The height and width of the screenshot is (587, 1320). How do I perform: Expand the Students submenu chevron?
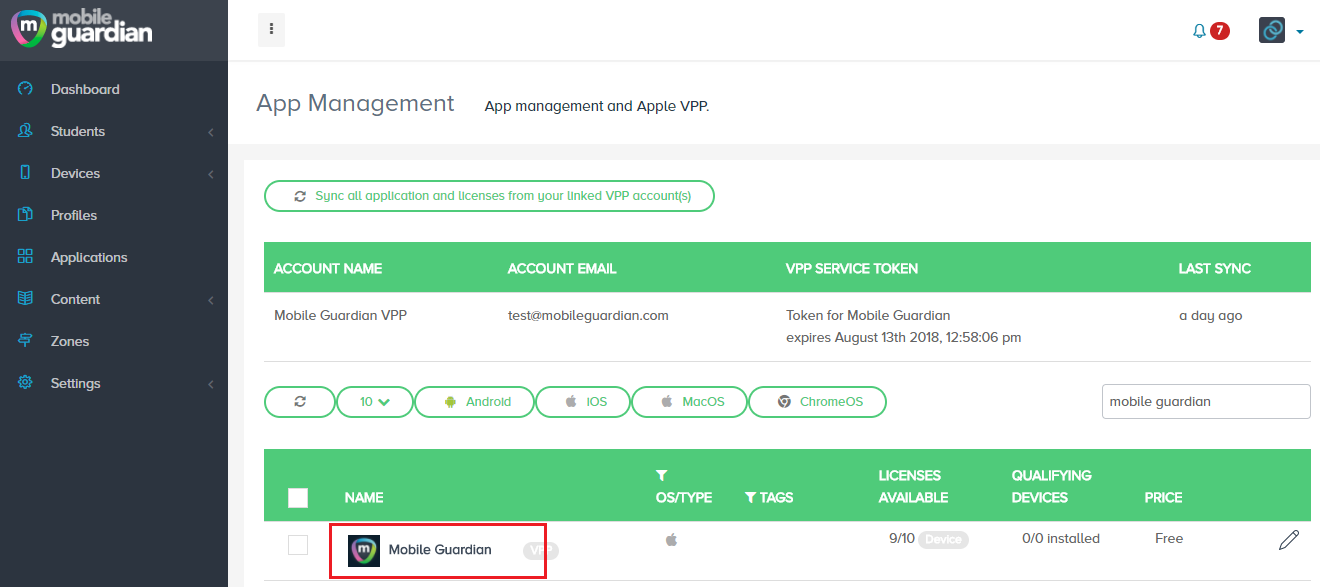[211, 132]
